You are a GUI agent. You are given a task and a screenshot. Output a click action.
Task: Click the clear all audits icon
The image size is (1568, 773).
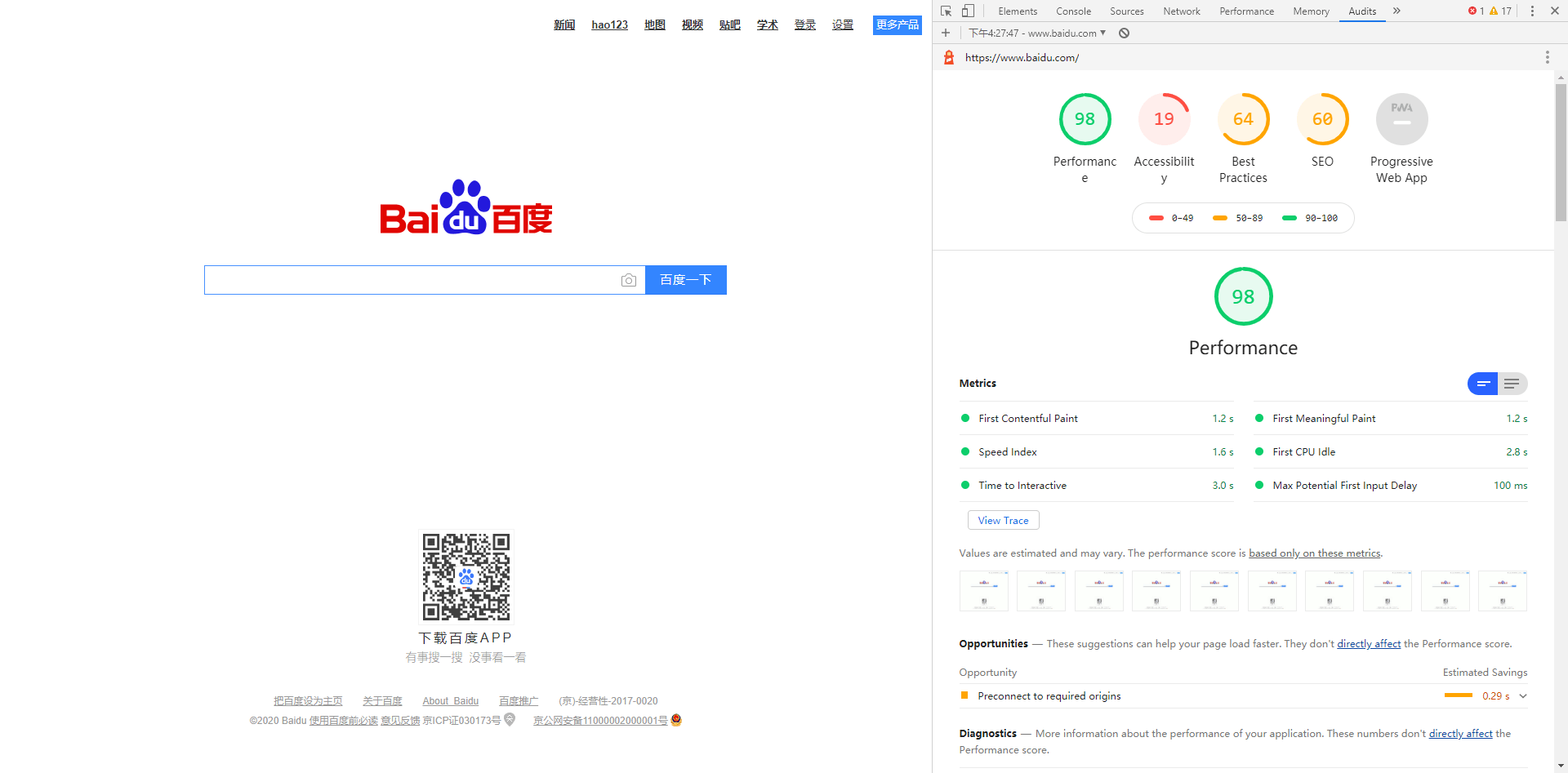click(x=1125, y=33)
